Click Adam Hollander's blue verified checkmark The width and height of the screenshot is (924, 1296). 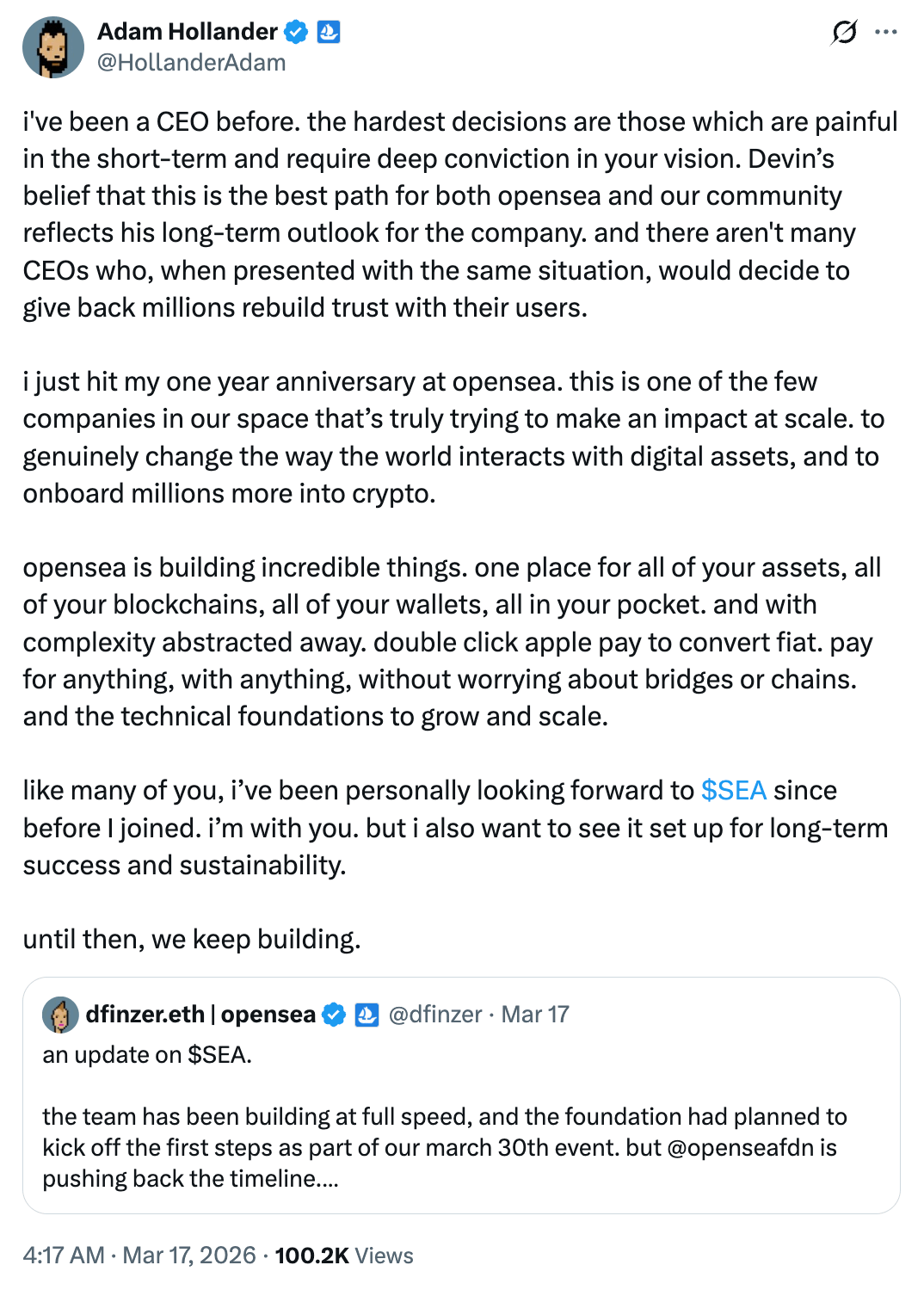pyautogui.click(x=296, y=33)
